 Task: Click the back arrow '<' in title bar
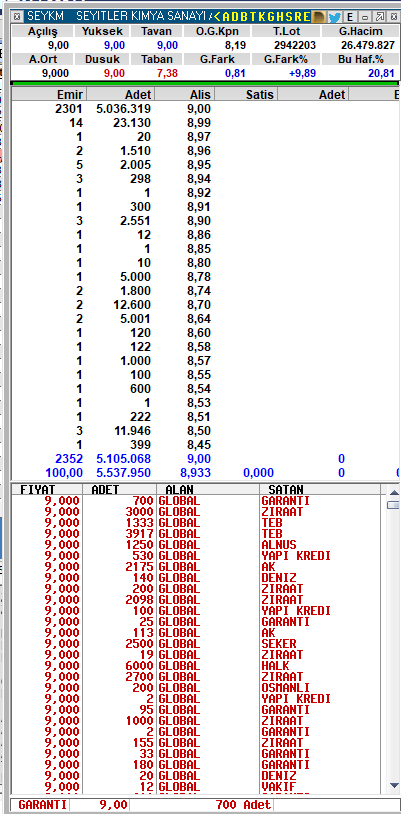pyautogui.click(x=217, y=17)
